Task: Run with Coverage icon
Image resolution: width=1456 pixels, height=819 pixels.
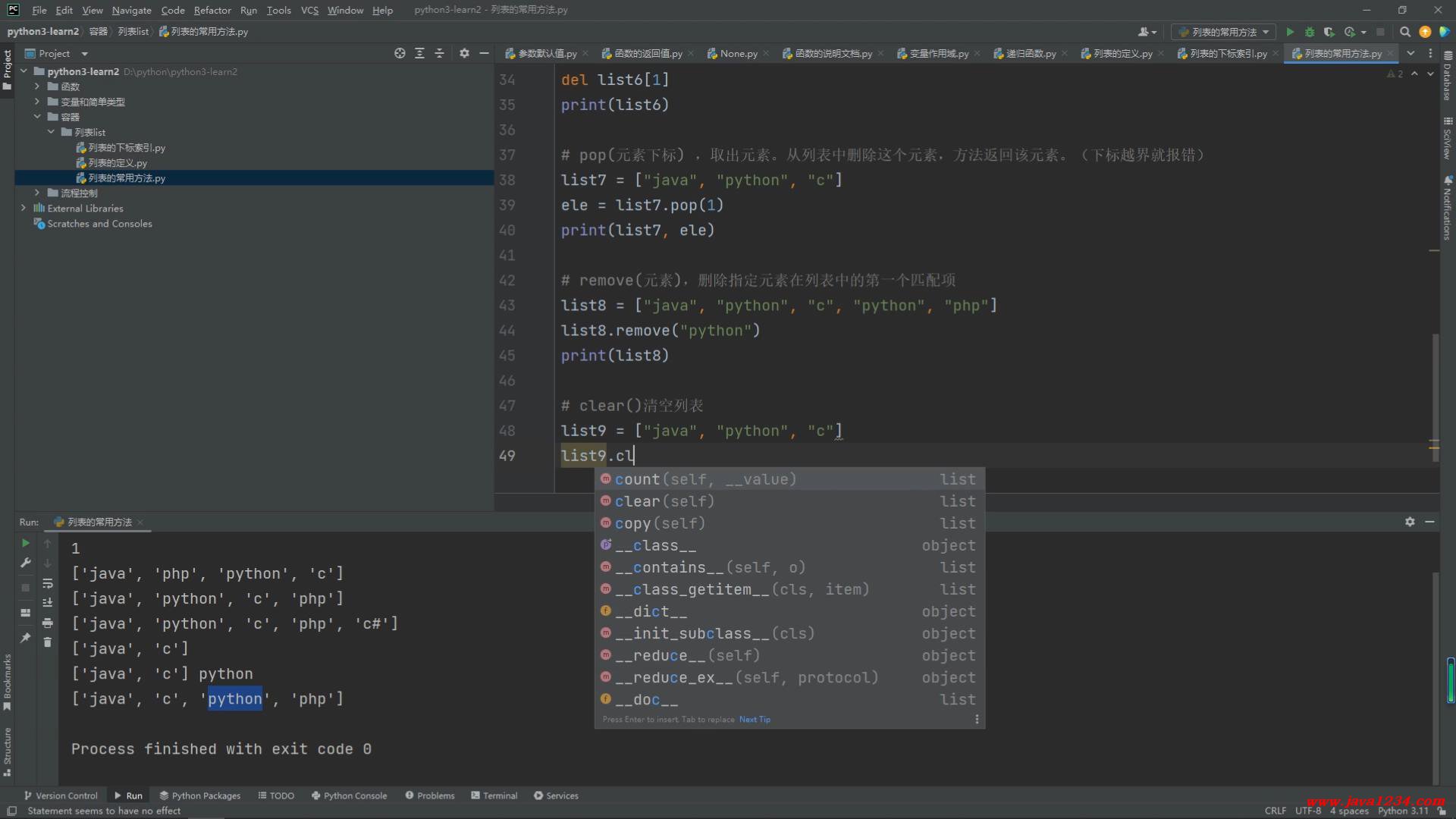Action: pyautogui.click(x=1329, y=32)
